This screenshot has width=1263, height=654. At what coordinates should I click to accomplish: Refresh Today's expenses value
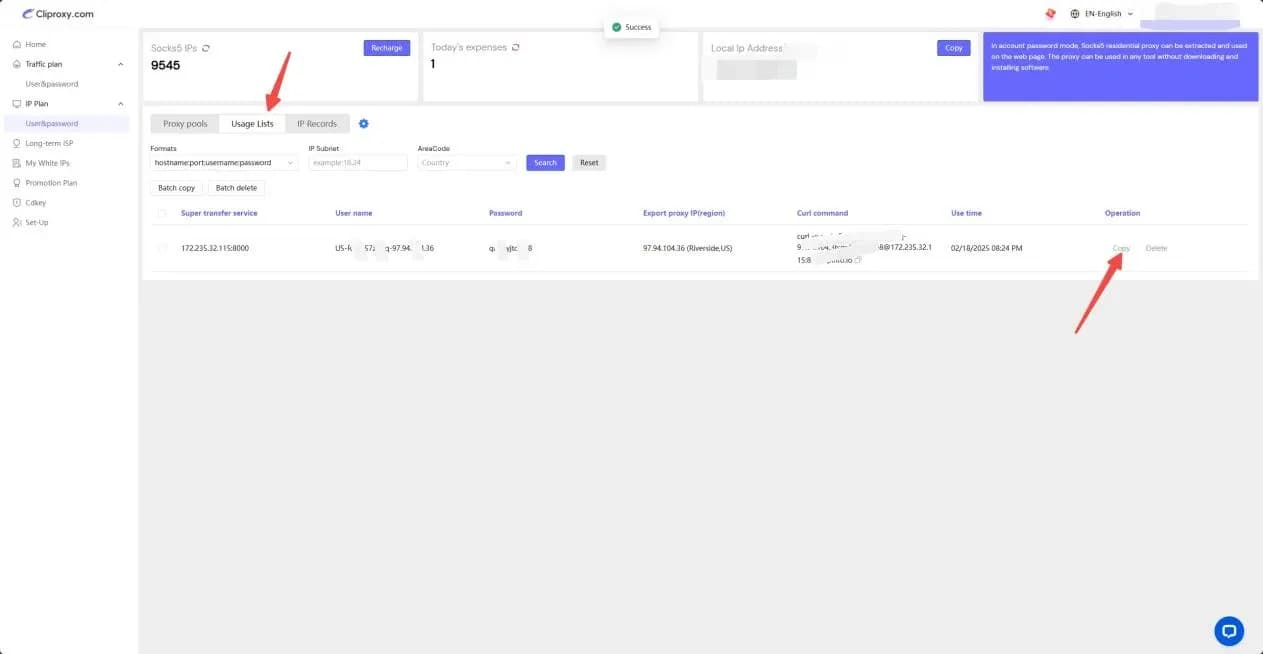pos(513,46)
